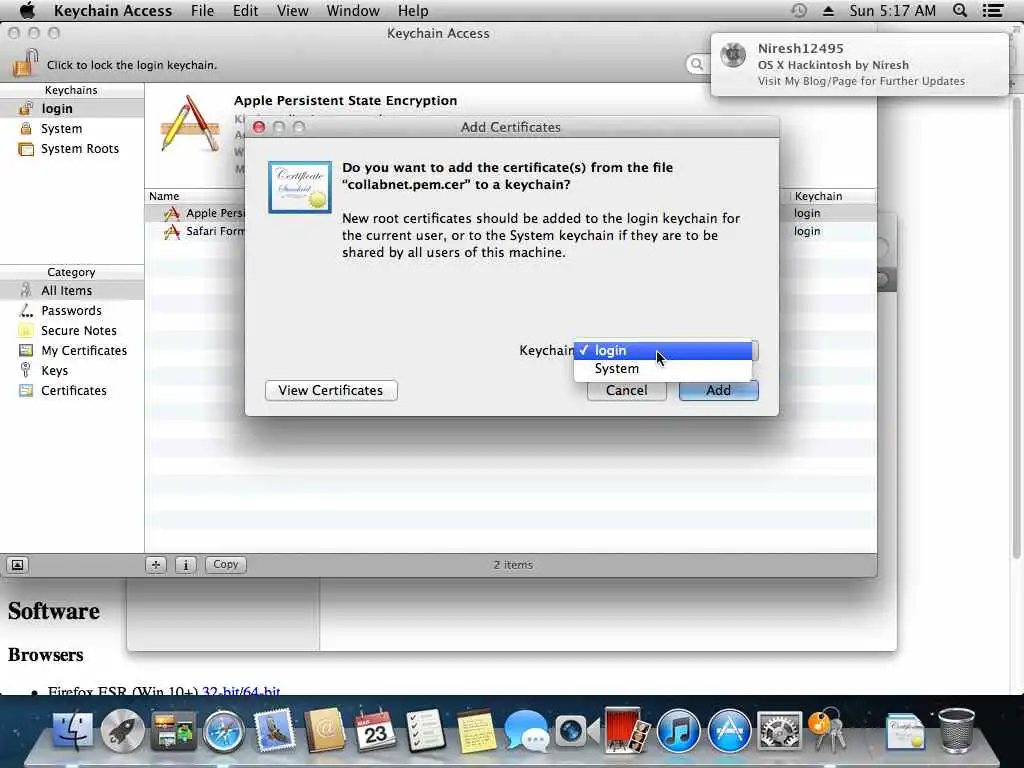Open the Apple menu
The image size is (1024, 768).
pos(27,10)
